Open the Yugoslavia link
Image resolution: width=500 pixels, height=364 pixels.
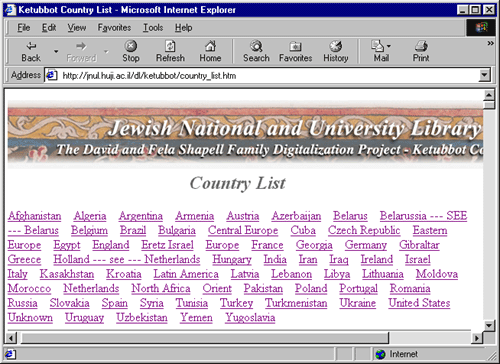250,317
